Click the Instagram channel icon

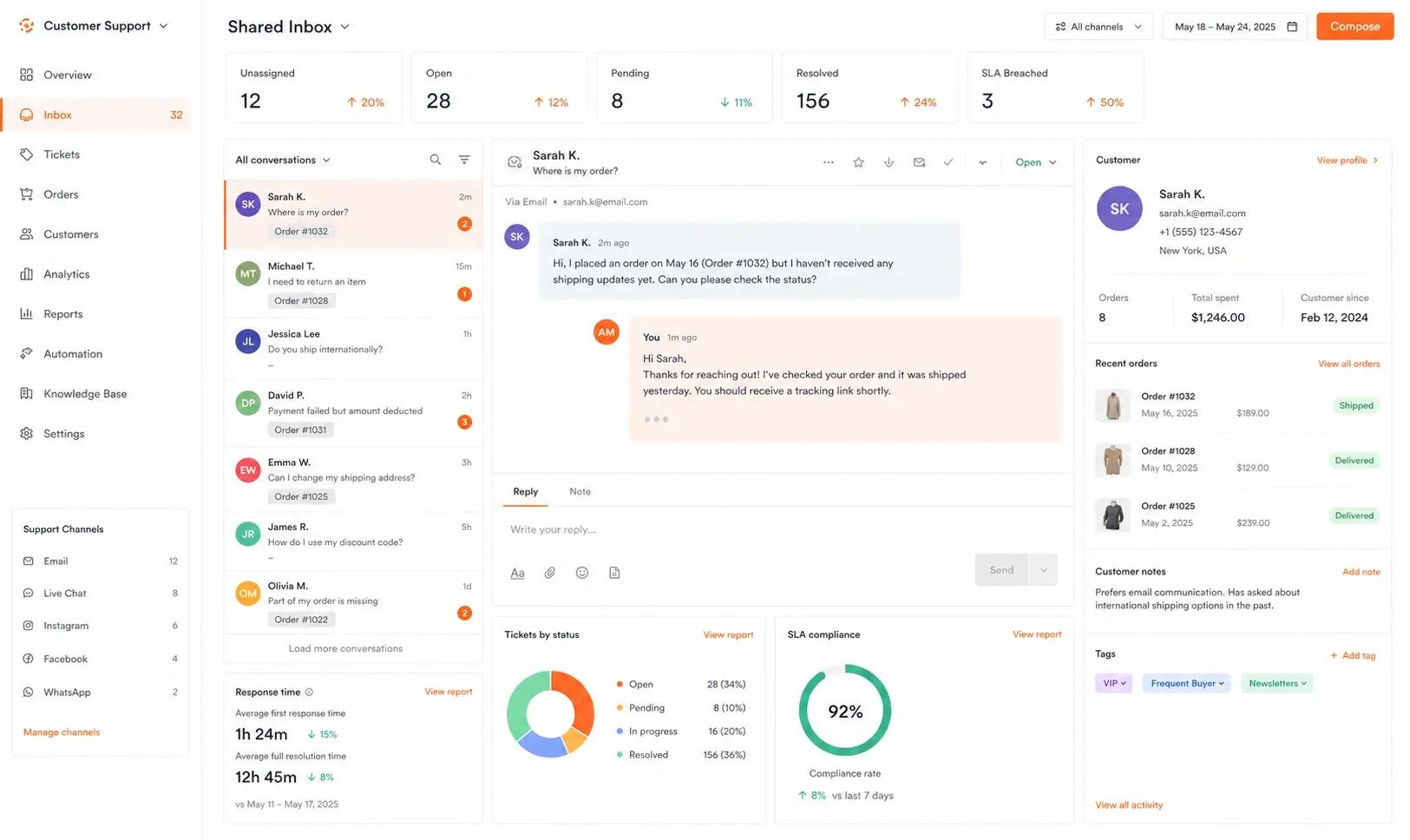point(29,626)
